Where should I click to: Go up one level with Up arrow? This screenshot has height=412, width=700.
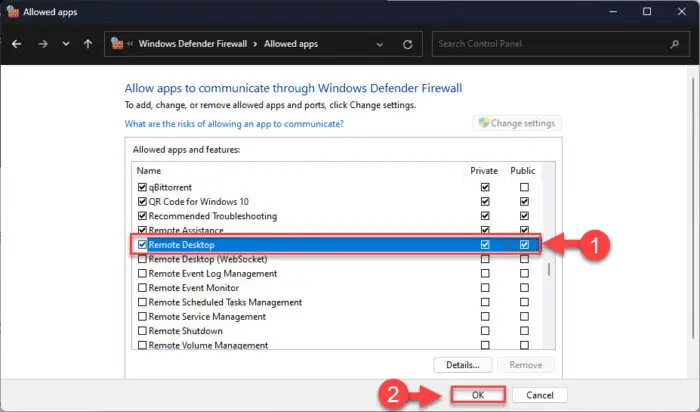point(88,44)
